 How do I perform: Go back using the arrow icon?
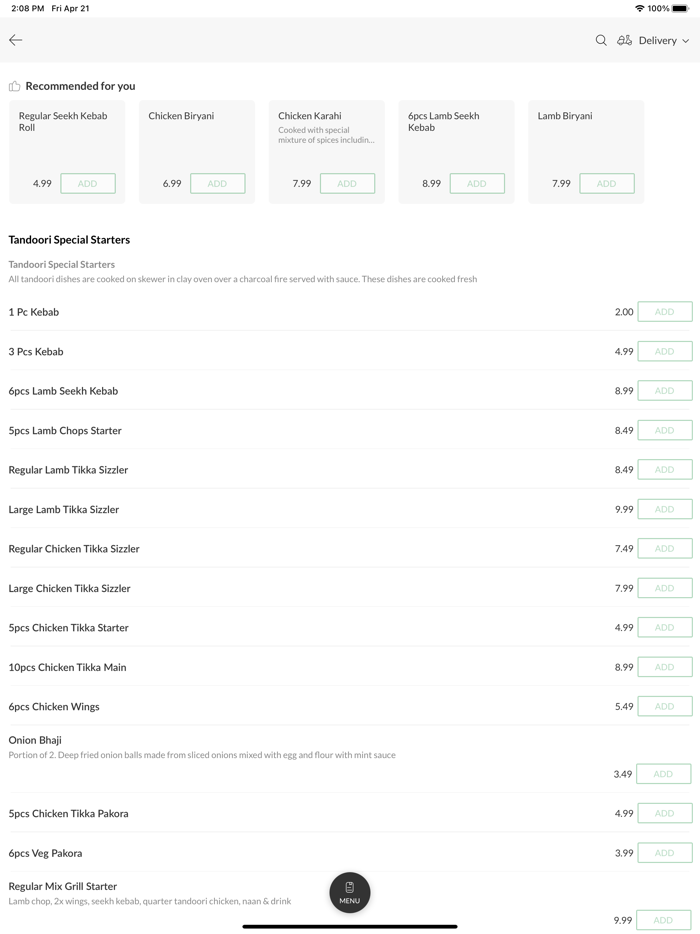point(15,40)
